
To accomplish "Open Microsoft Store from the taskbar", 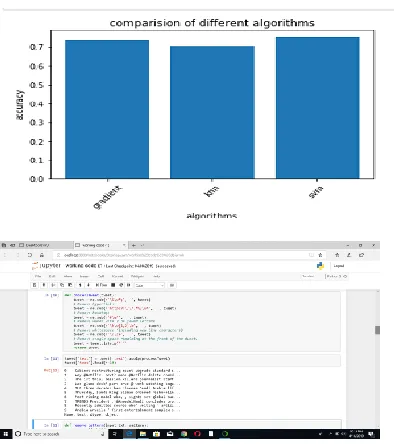I will (156, 434).
